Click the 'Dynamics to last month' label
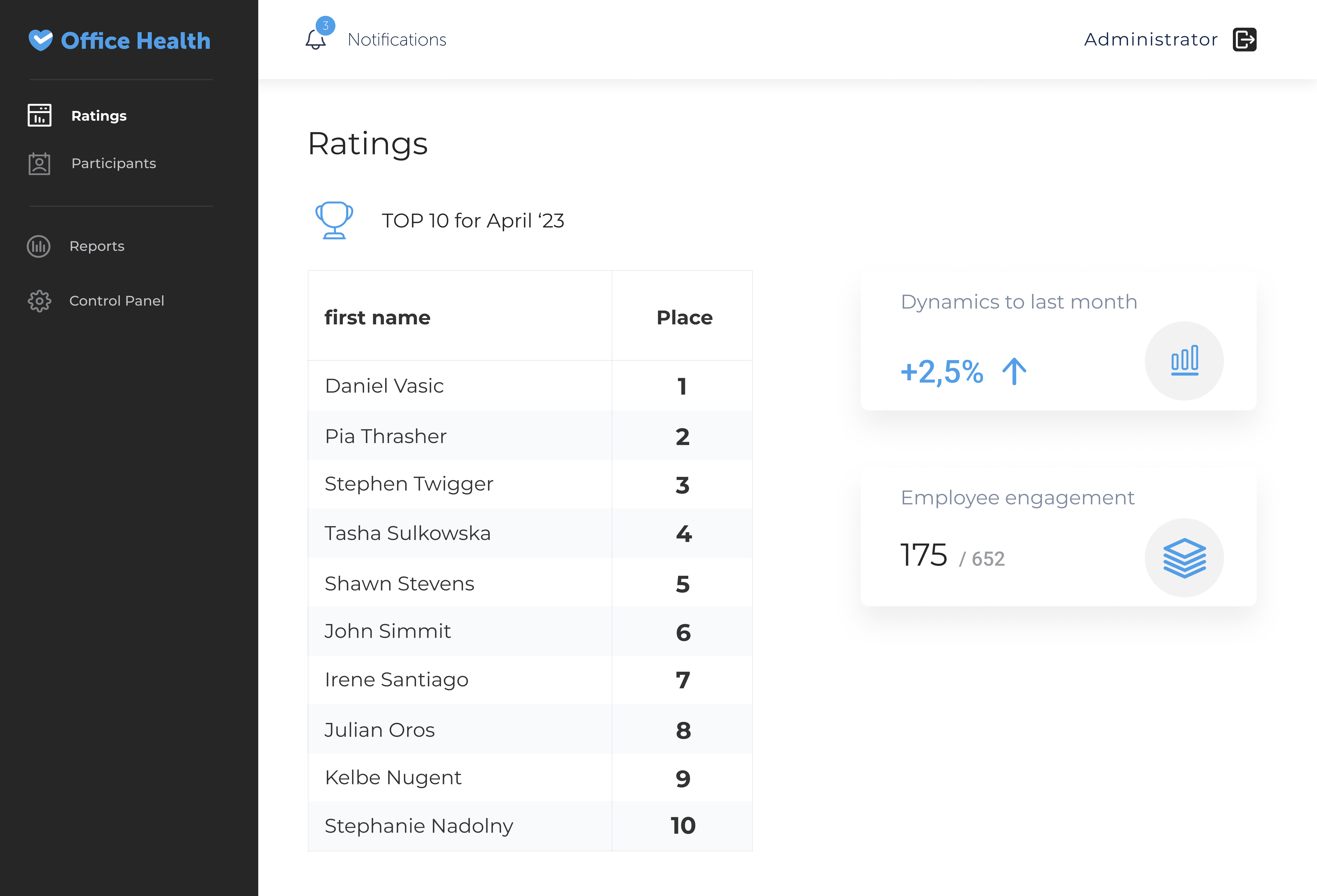This screenshot has width=1317, height=896. [x=1019, y=302]
